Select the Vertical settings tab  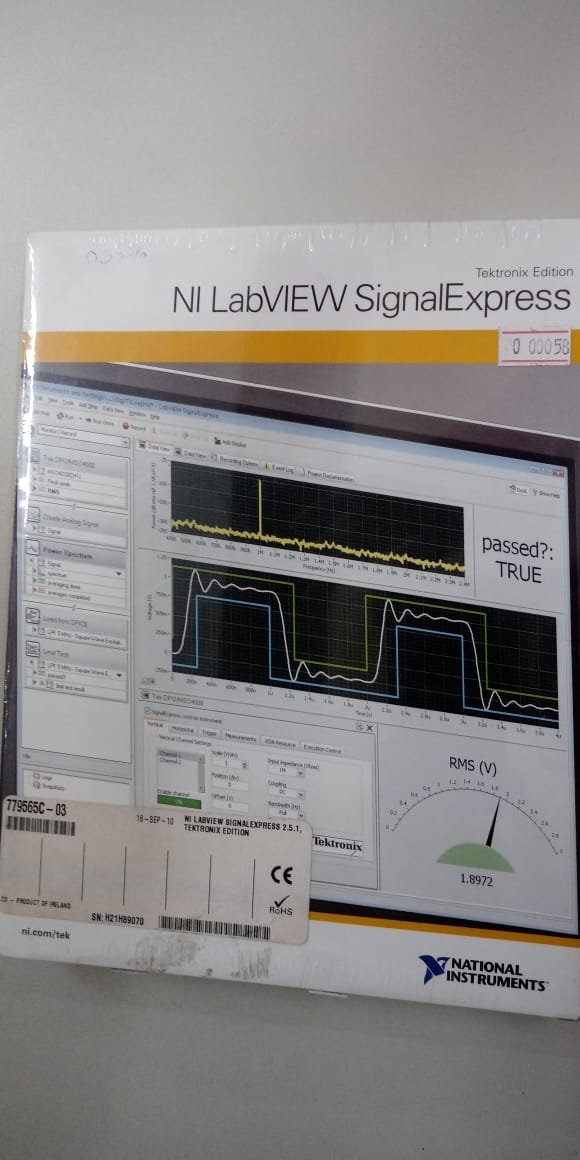click(155, 723)
